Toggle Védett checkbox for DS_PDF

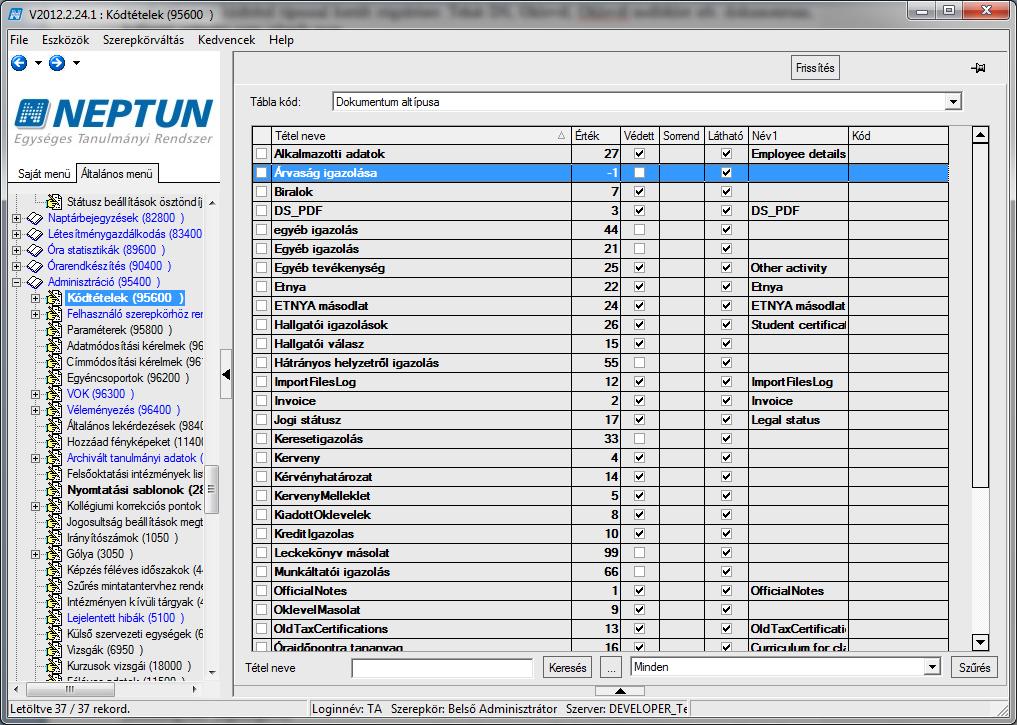coord(640,211)
